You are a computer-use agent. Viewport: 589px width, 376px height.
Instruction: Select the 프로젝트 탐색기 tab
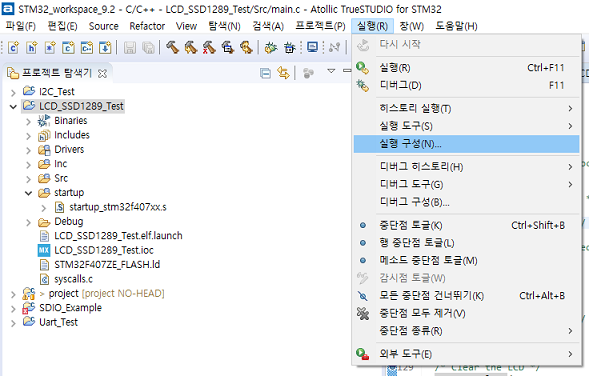56,73
